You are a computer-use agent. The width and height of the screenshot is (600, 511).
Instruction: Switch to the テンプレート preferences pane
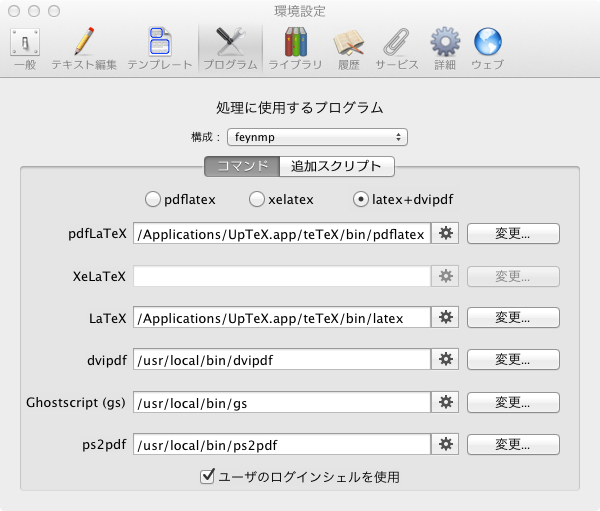(x=159, y=48)
